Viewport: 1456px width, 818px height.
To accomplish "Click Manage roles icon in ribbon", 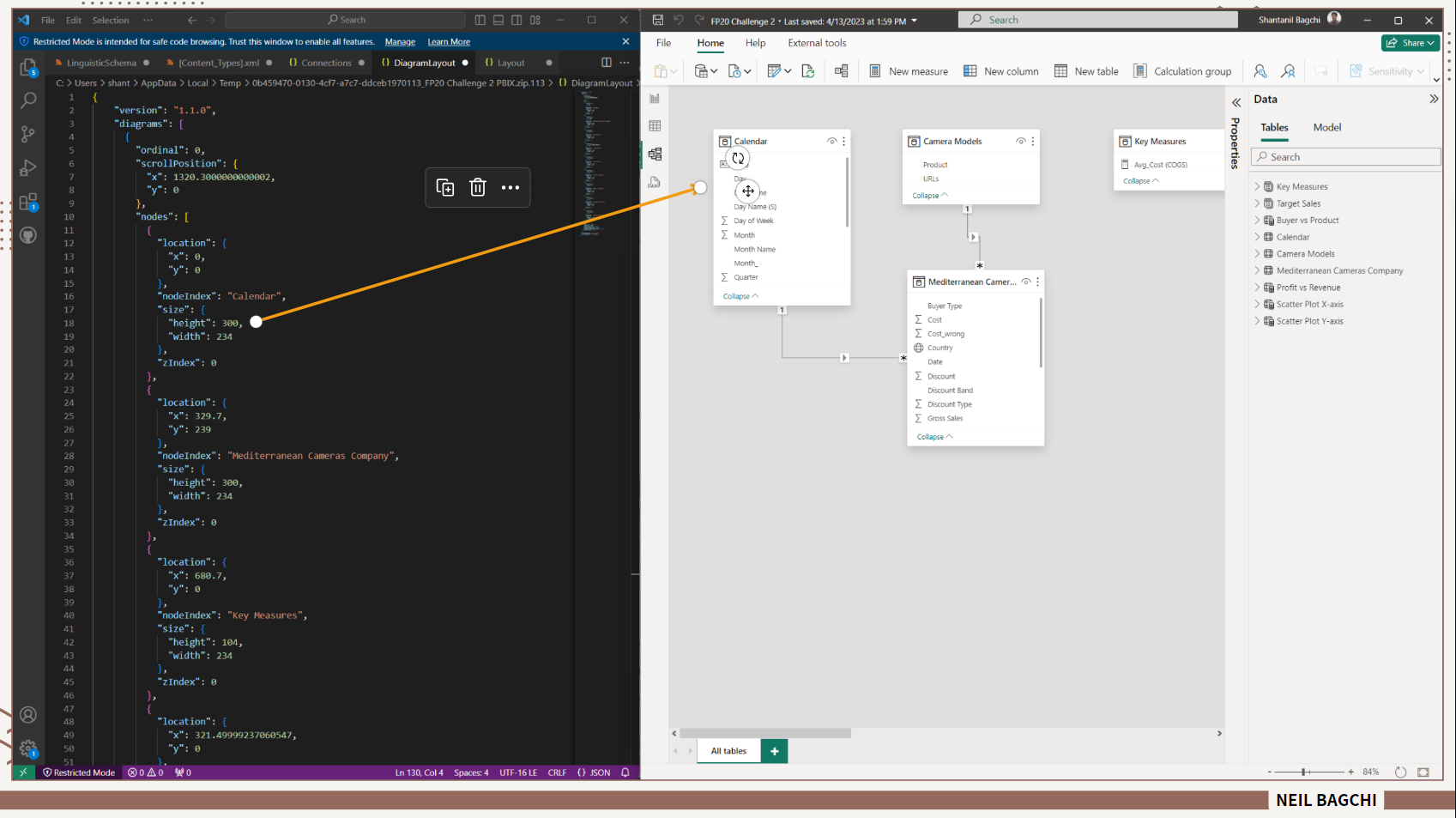I will click(x=1260, y=71).
